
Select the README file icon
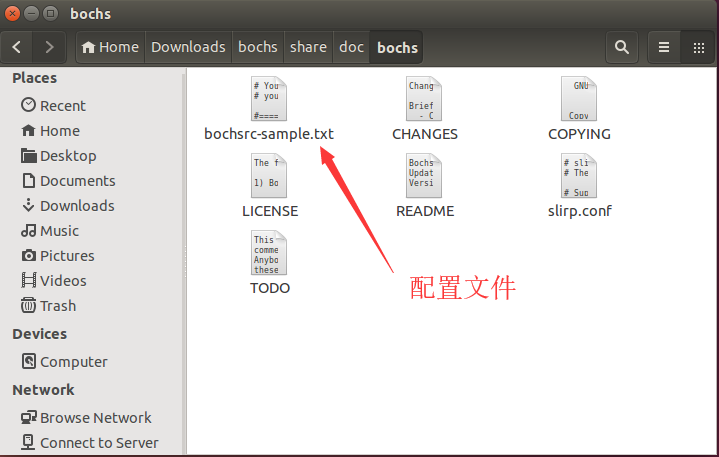(x=424, y=176)
